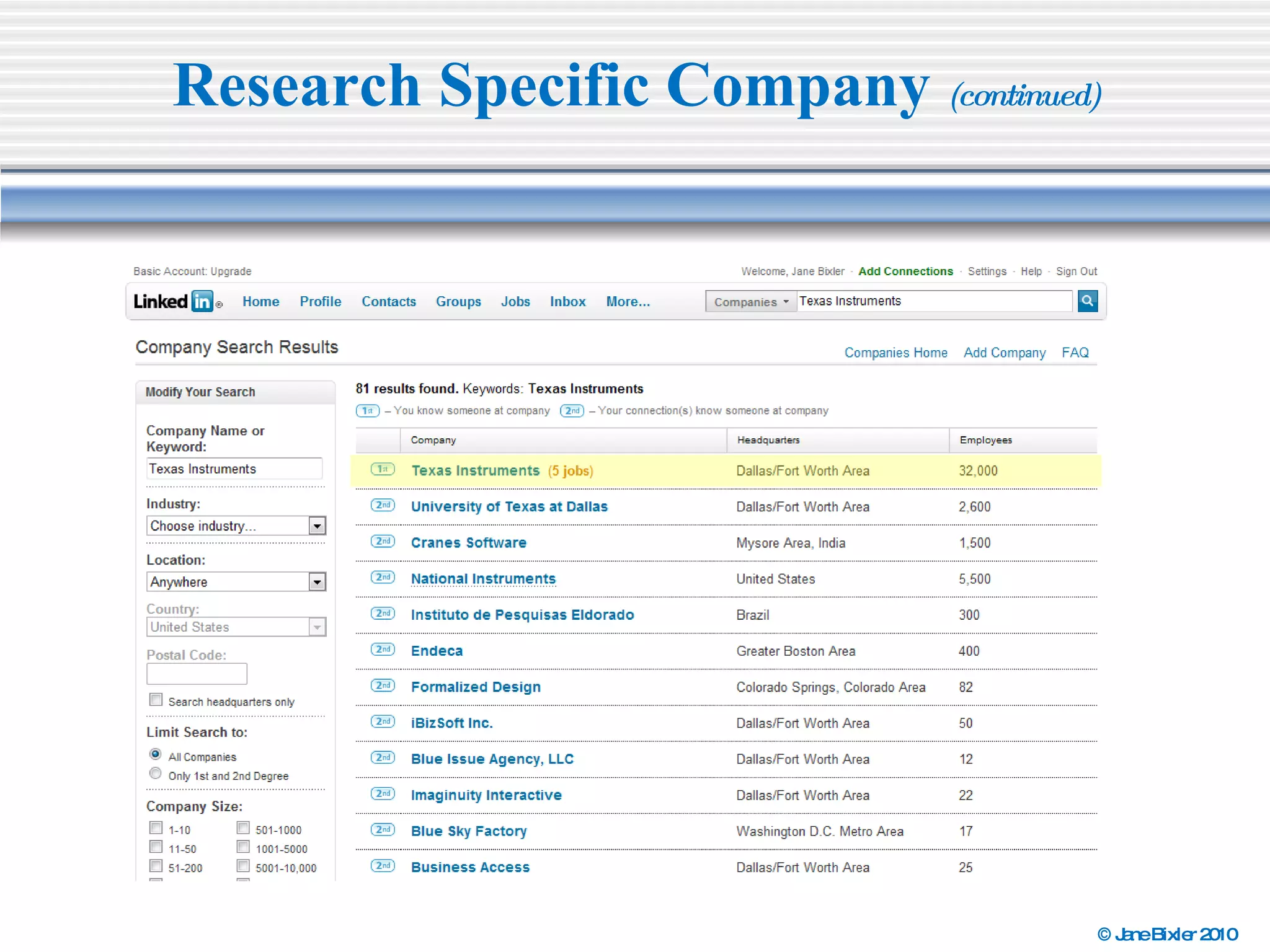Click the 2nd-degree legend badge

pos(572,411)
